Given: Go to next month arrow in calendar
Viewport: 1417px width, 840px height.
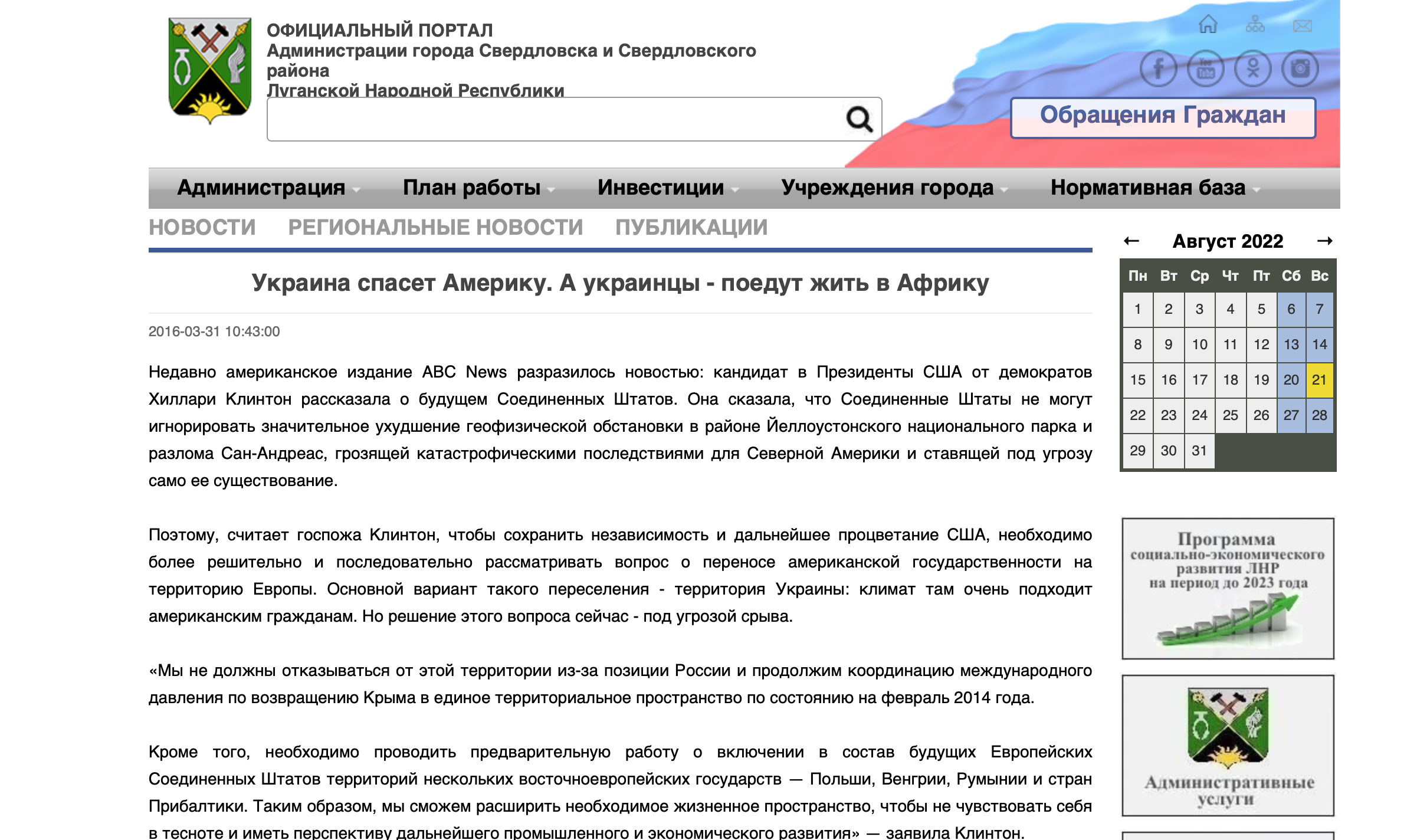Looking at the screenshot, I should pos(1325,241).
